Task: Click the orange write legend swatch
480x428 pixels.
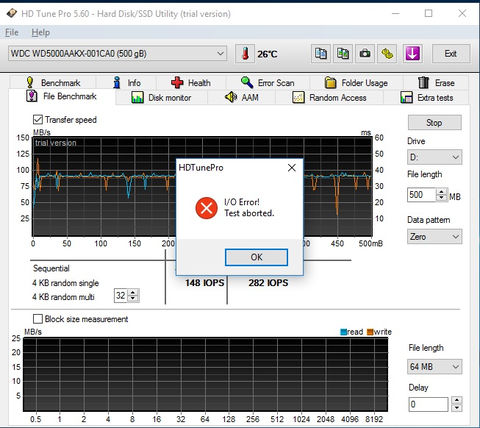Action: (370, 332)
